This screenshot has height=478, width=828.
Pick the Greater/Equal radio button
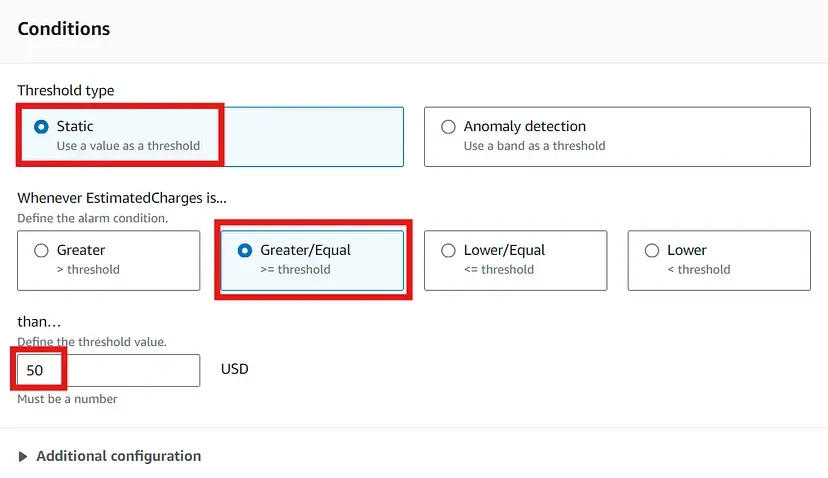pos(244,250)
